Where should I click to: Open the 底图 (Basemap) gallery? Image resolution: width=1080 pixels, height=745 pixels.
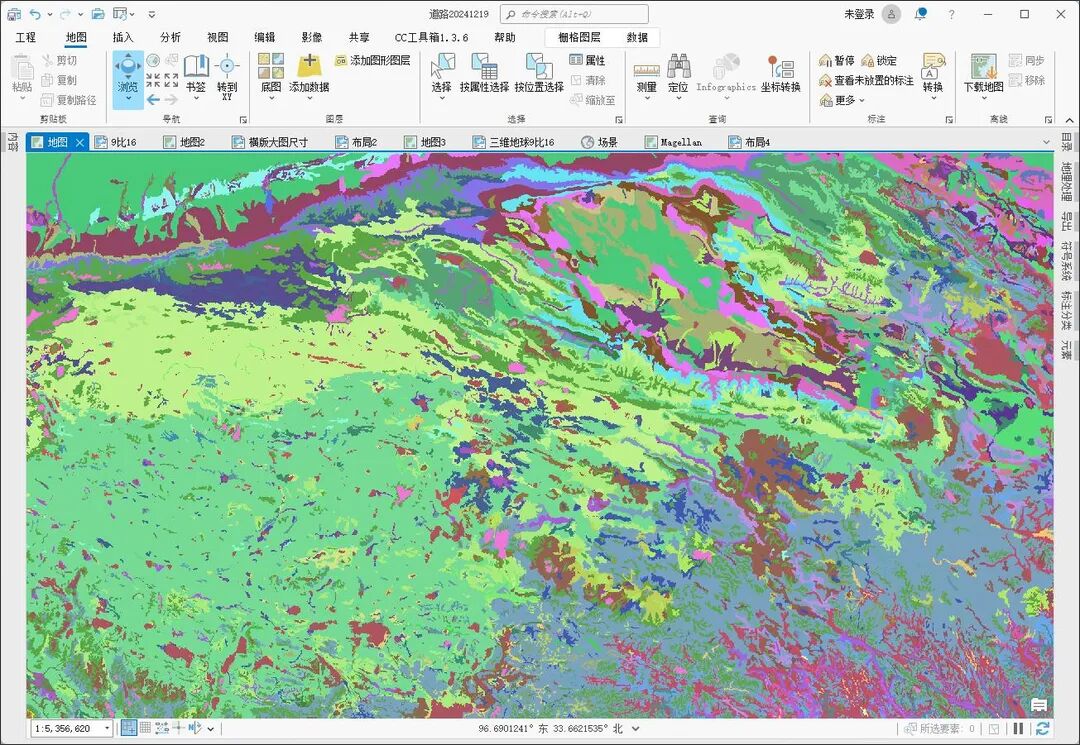(x=271, y=74)
